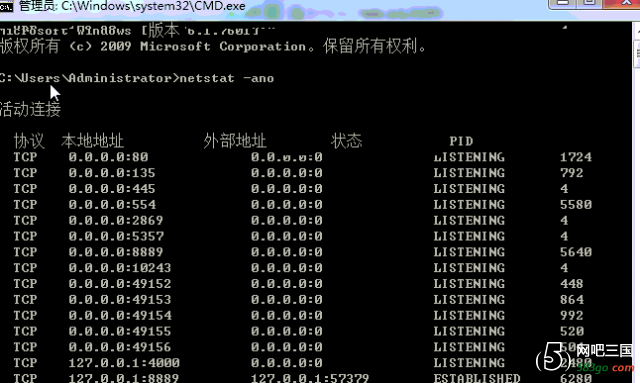Click local address 0.0.0.0:445

pyautogui.click(x=112, y=189)
